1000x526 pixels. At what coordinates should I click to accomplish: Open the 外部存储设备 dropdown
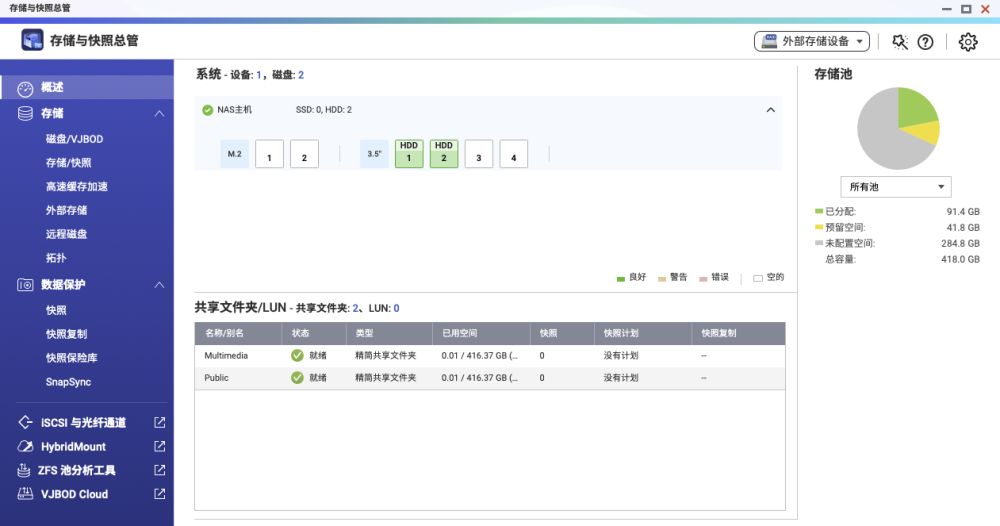point(811,41)
